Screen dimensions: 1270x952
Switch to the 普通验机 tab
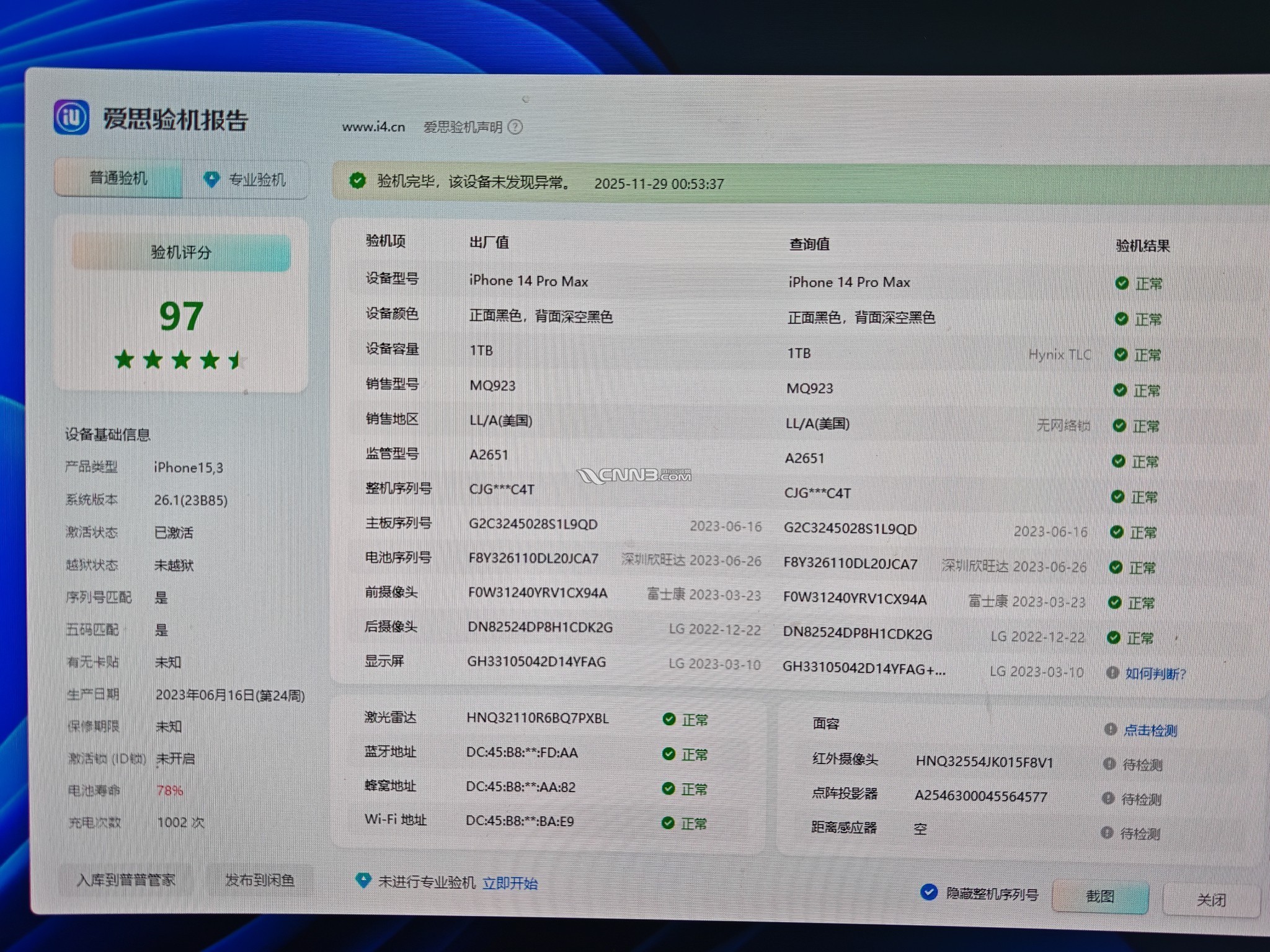(118, 178)
